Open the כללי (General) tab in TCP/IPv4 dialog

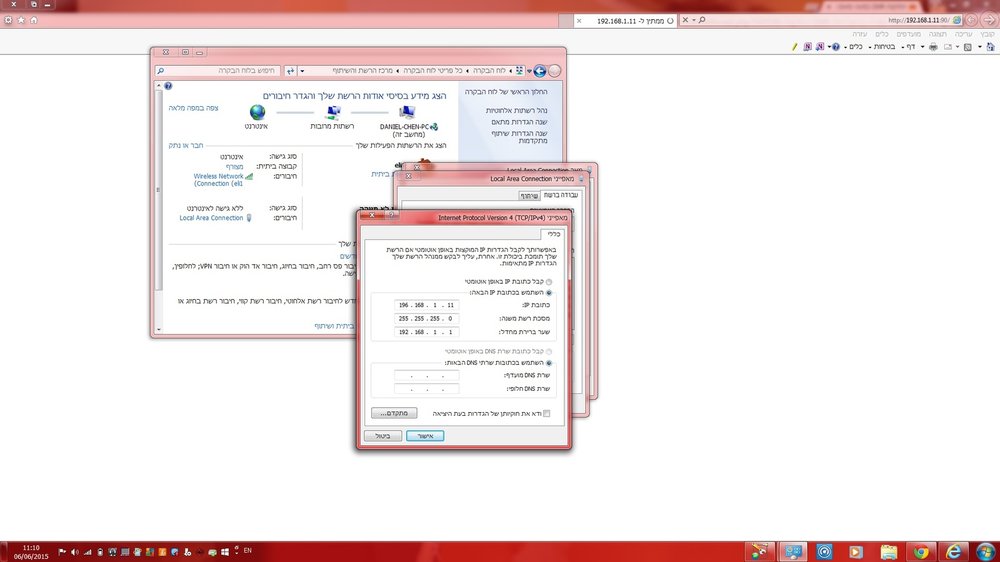554,234
